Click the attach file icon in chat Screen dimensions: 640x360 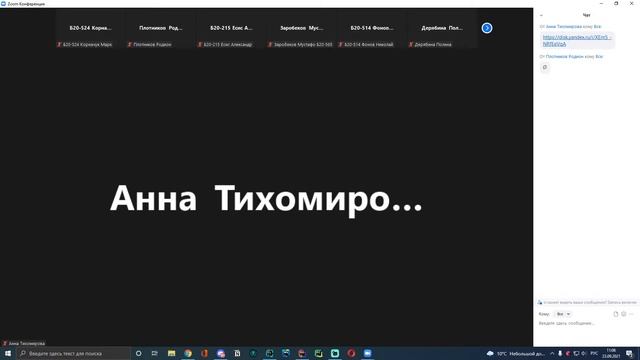pyautogui.click(x=616, y=314)
